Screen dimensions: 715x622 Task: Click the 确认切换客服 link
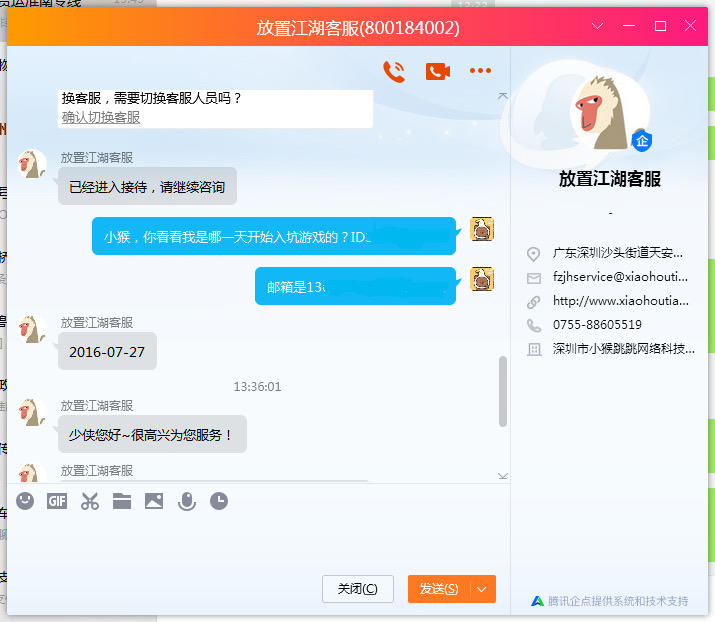coord(101,118)
